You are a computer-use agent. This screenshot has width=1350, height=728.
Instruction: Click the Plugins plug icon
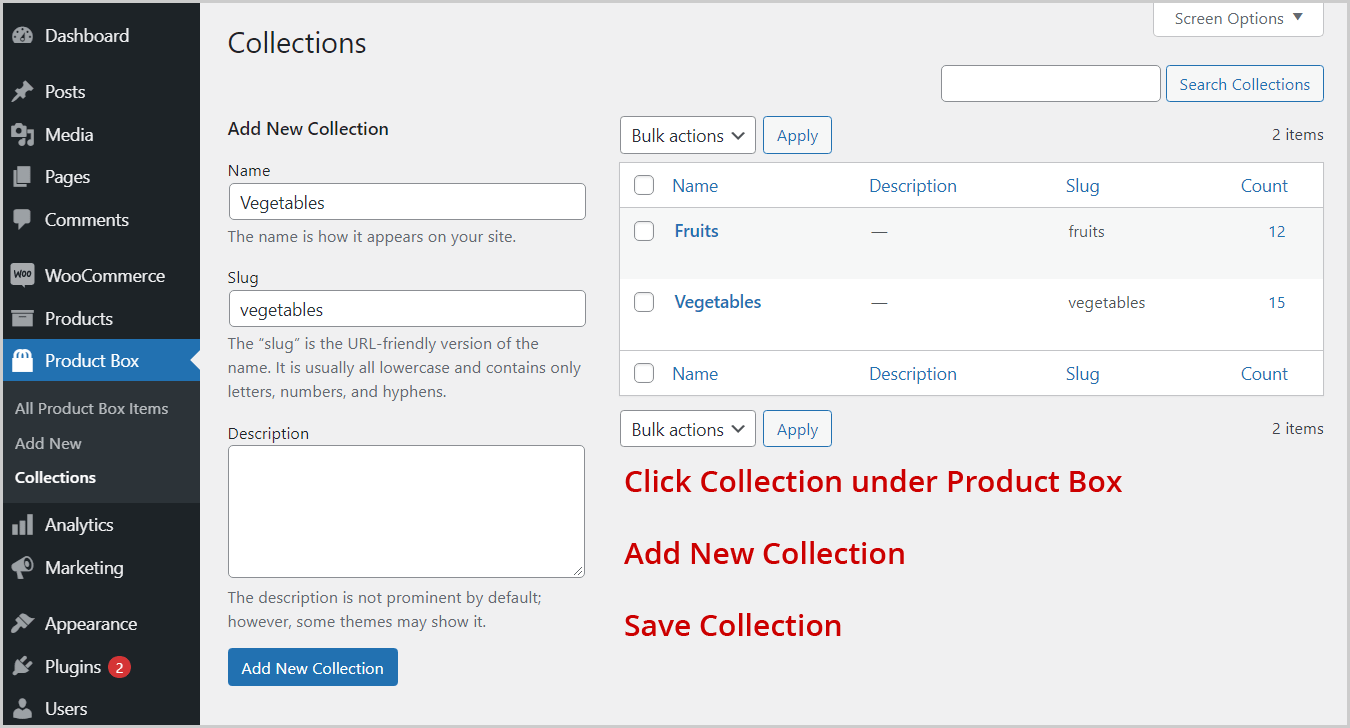click(23, 667)
